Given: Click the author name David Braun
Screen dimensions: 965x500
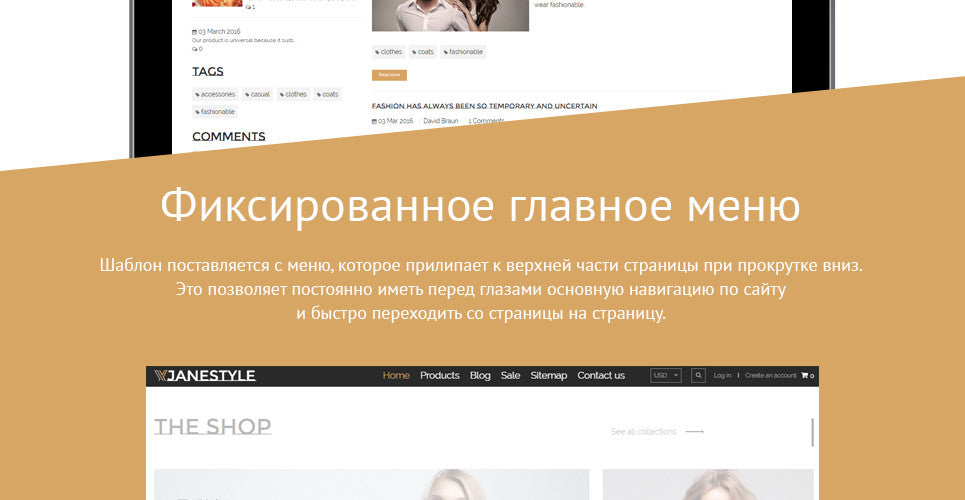Looking at the screenshot, I should 441,121.
